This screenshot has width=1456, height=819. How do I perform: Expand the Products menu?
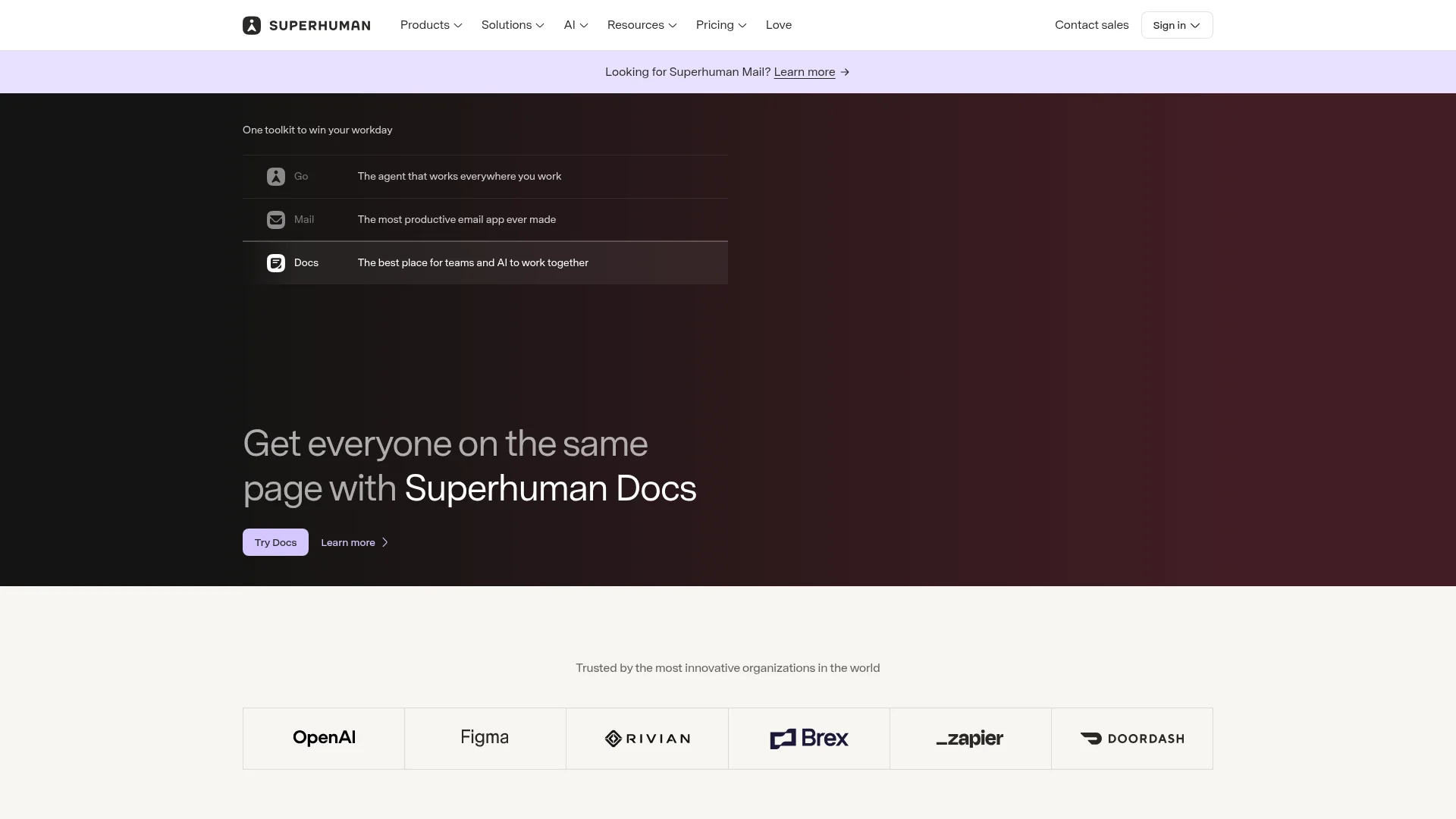pos(431,25)
